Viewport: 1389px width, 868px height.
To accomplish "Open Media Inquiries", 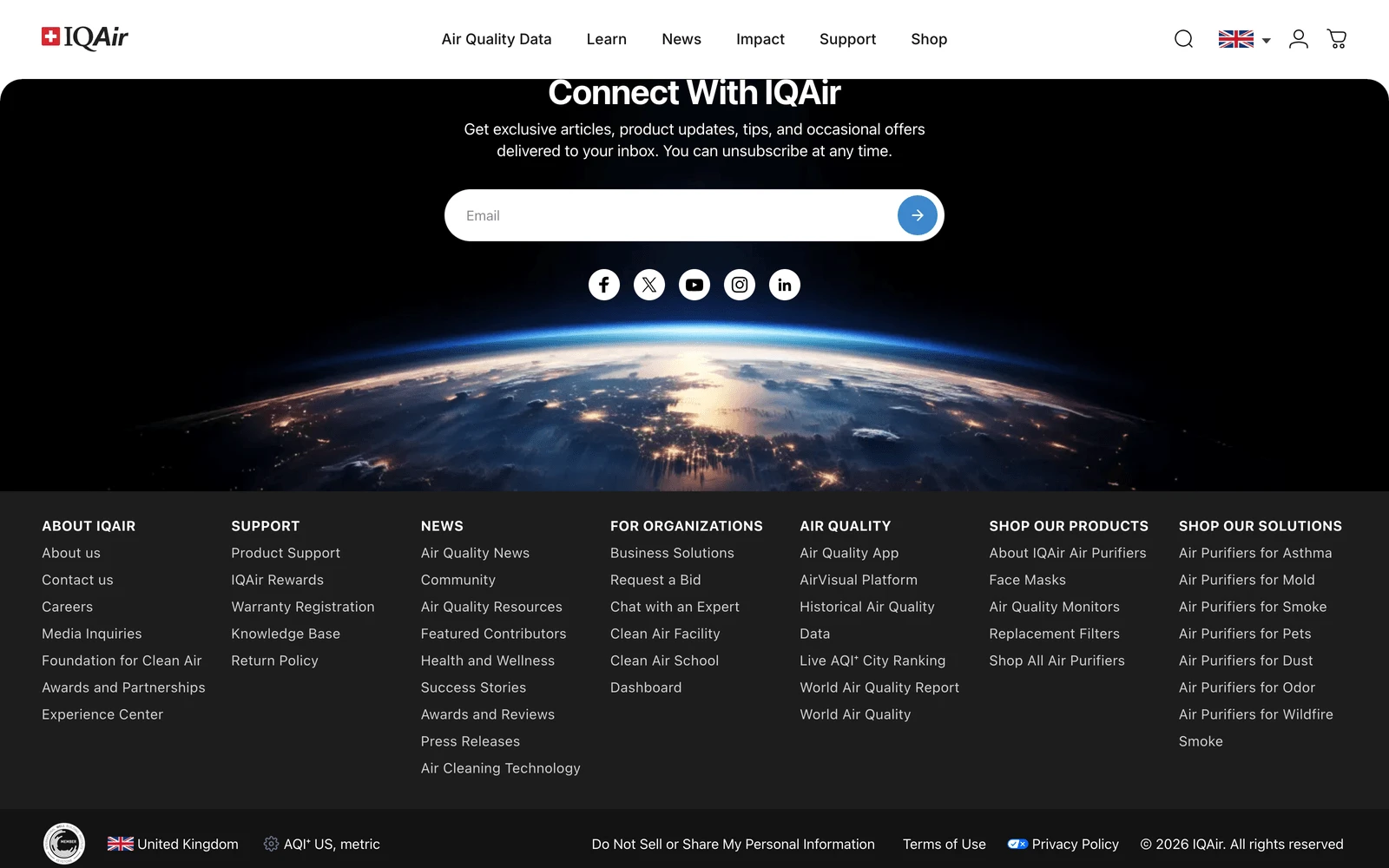I will (x=92, y=634).
